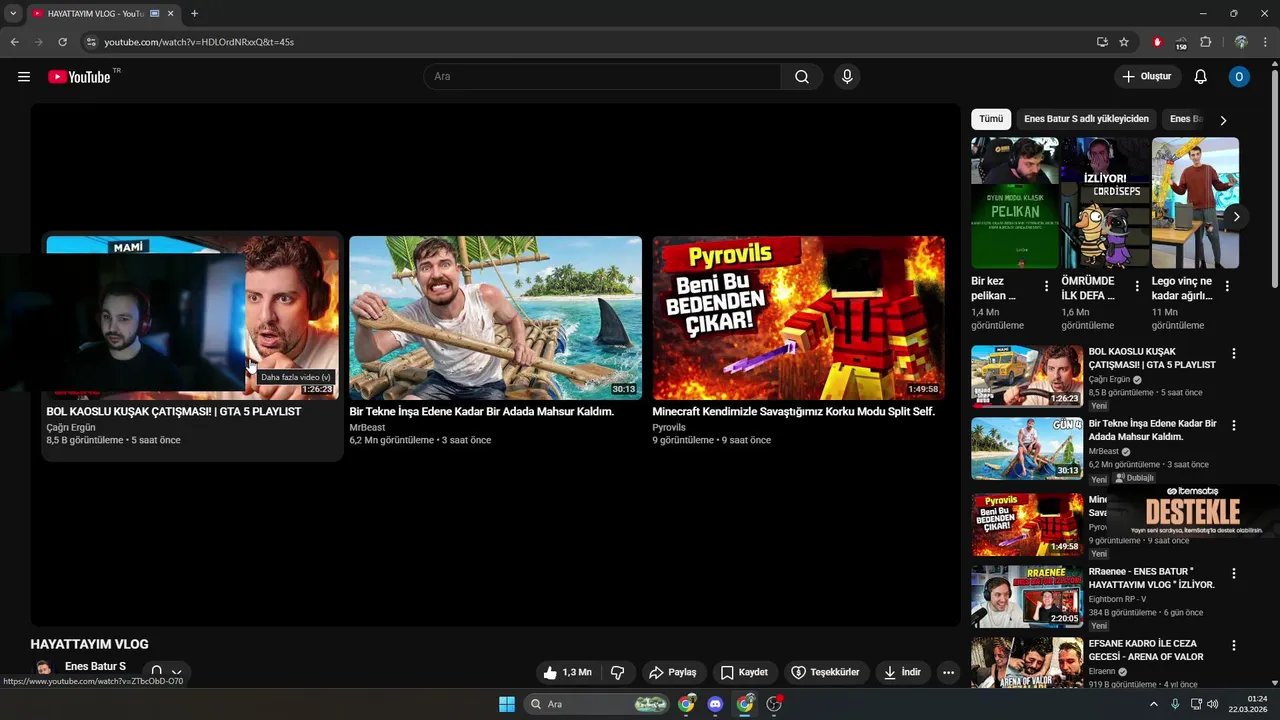Click the Kaydet save button
This screenshot has height=720, width=1280.
tap(744, 673)
